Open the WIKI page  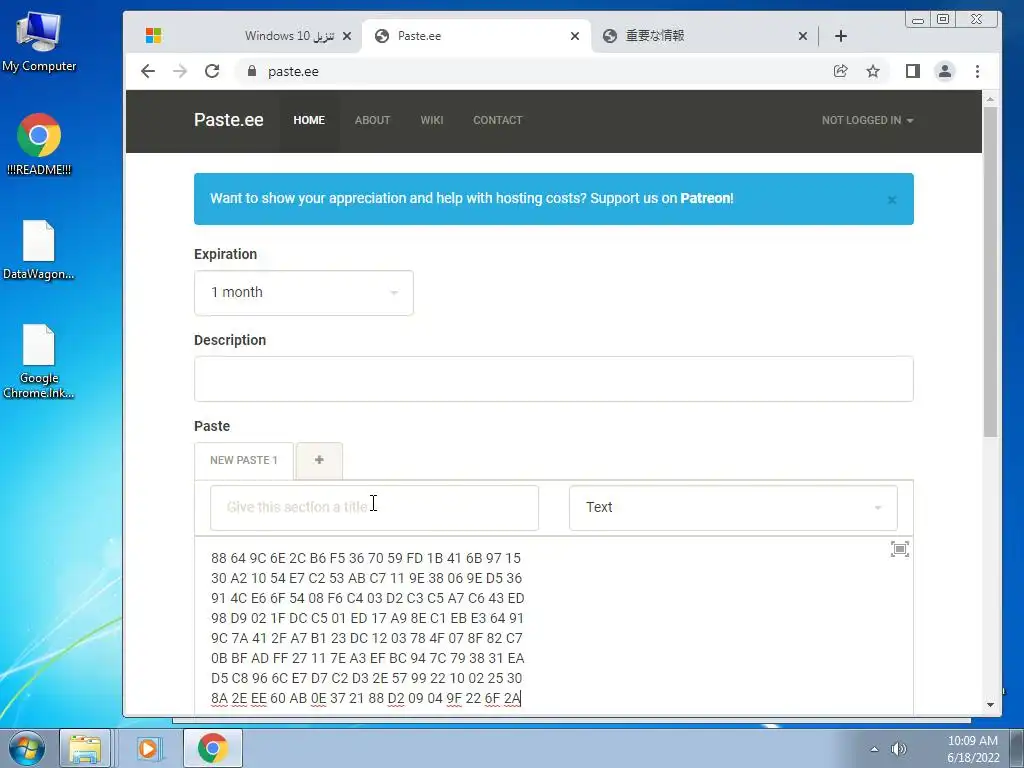pos(432,120)
